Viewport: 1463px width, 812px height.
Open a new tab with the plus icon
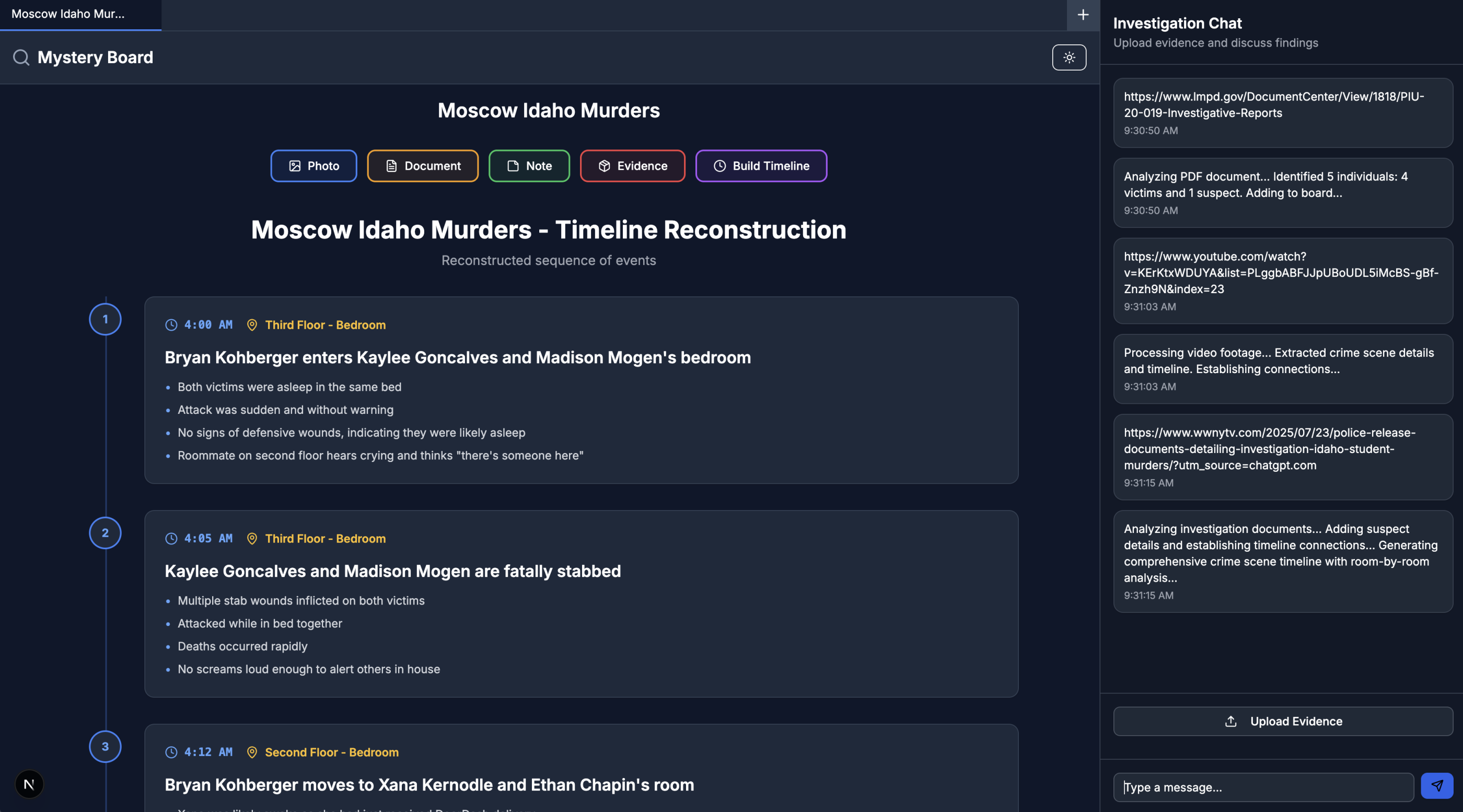pos(1083,15)
